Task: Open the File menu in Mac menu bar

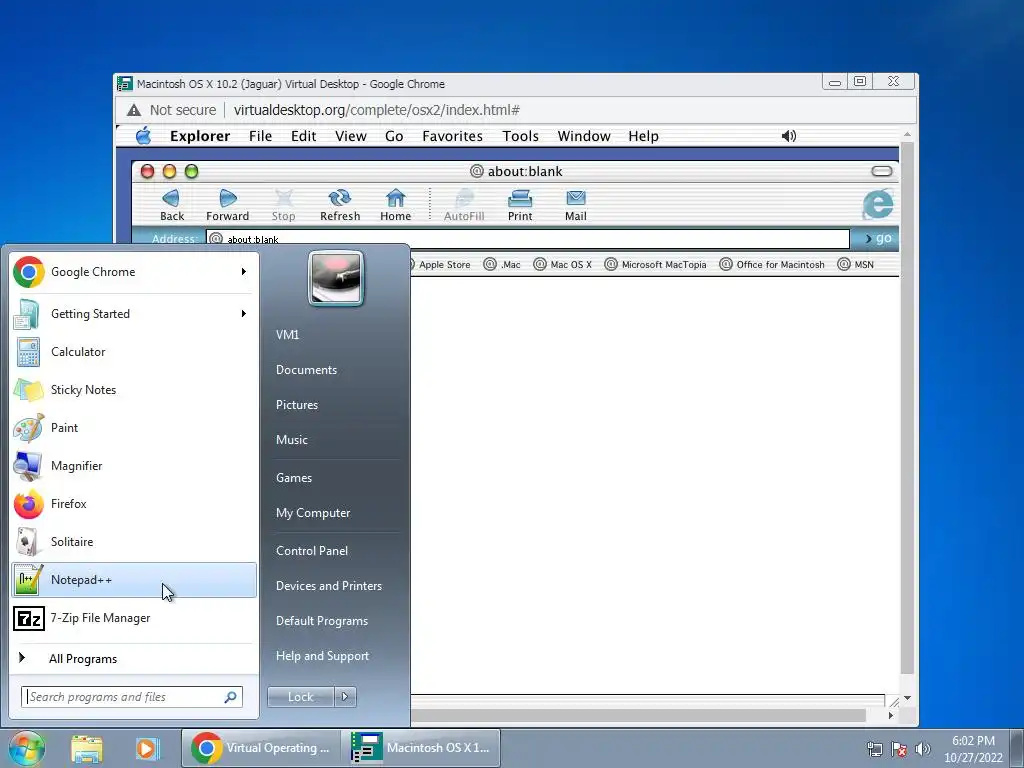Action: pos(260,136)
